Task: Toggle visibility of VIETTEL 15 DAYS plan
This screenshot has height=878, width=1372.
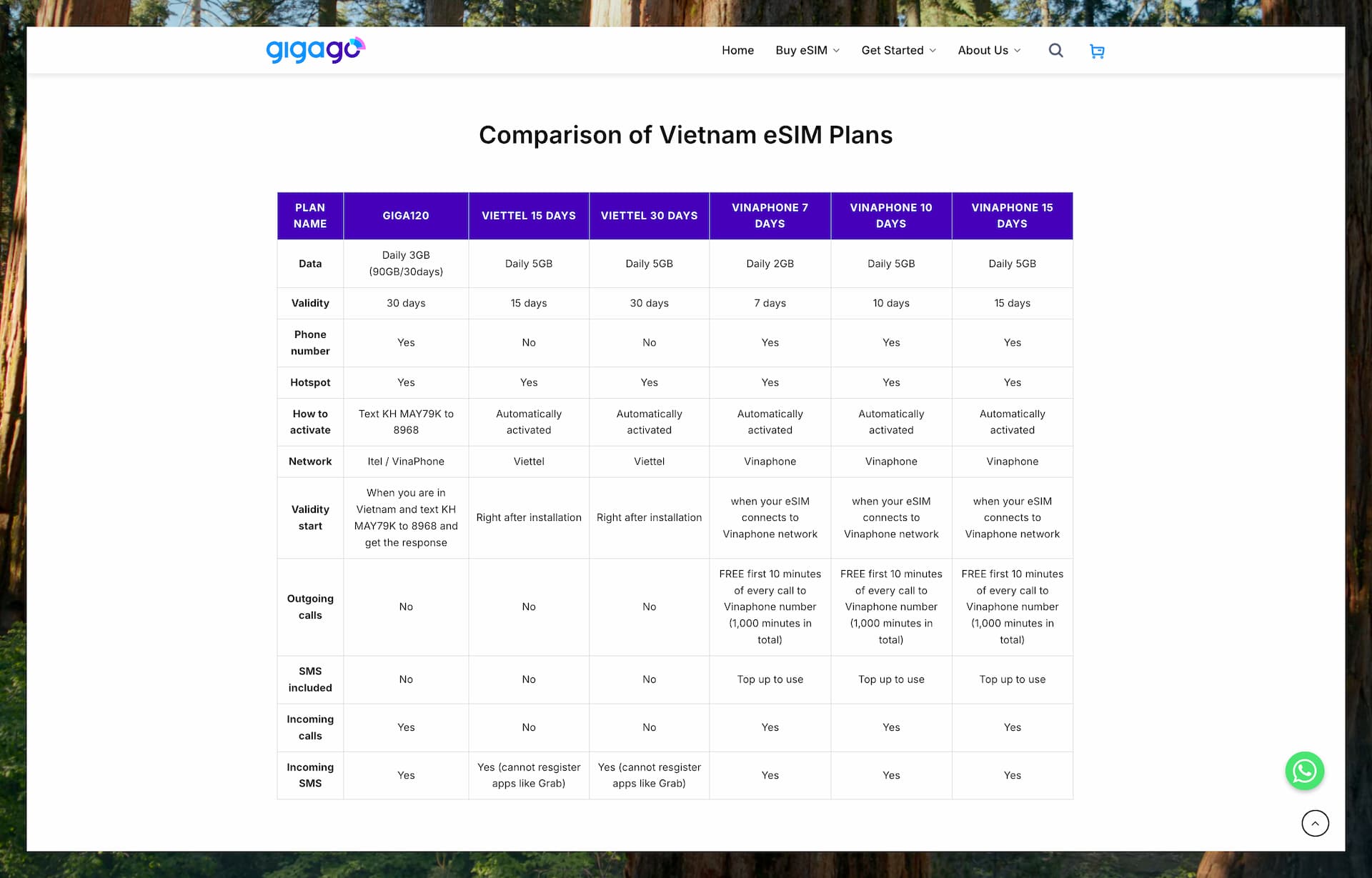Action: pyautogui.click(x=527, y=215)
